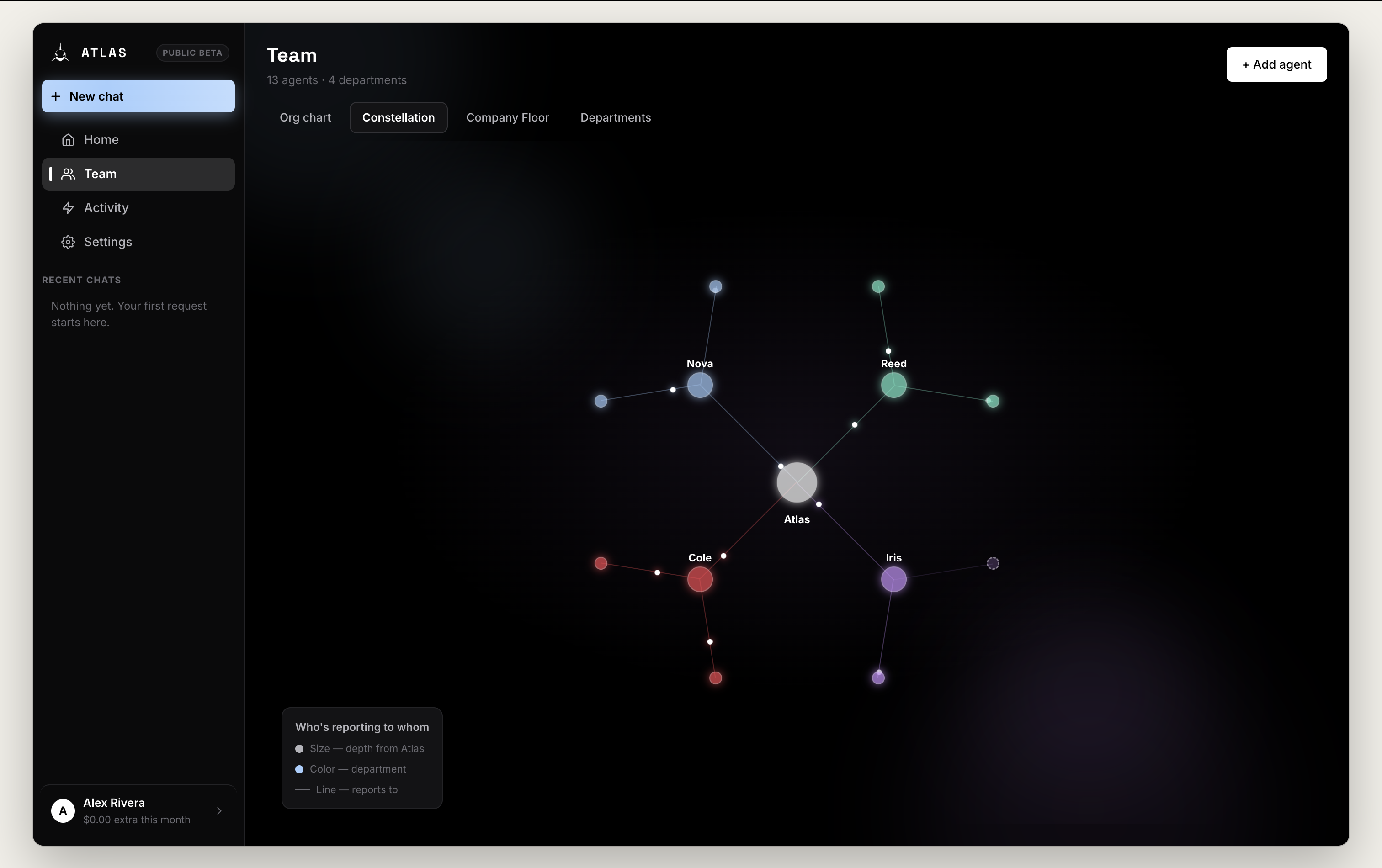Screen dimensions: 1382x868
Task: Open Settings in the sidebar
Action: pos(138,242)
